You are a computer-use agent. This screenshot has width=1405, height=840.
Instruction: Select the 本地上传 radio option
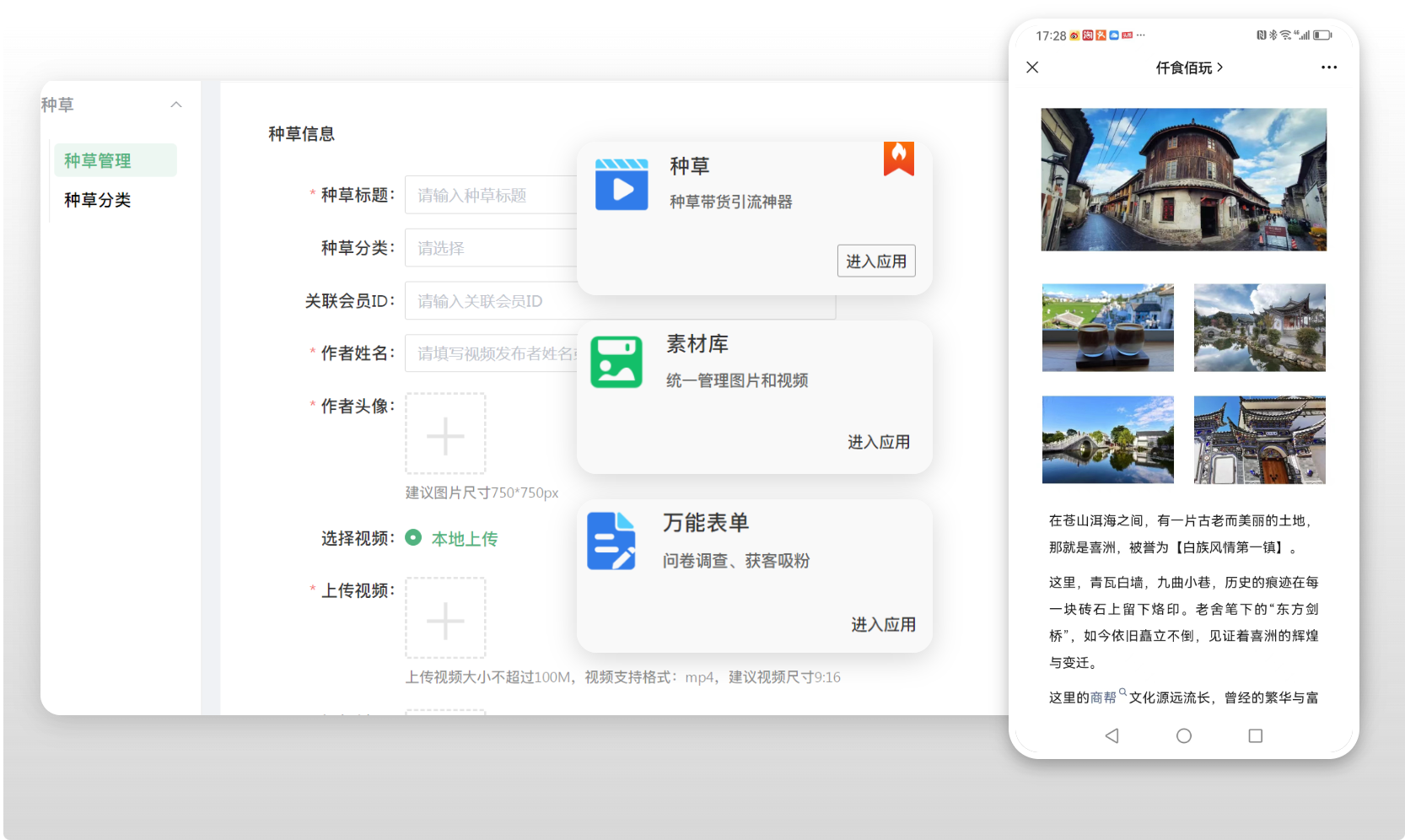413,538
